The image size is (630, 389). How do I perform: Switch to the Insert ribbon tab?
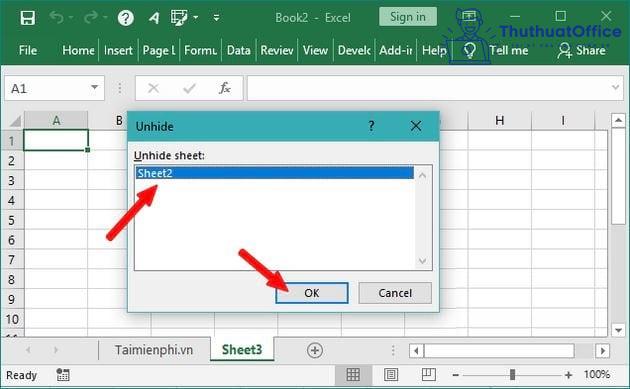pyautogui.click(x=118, y=50)
